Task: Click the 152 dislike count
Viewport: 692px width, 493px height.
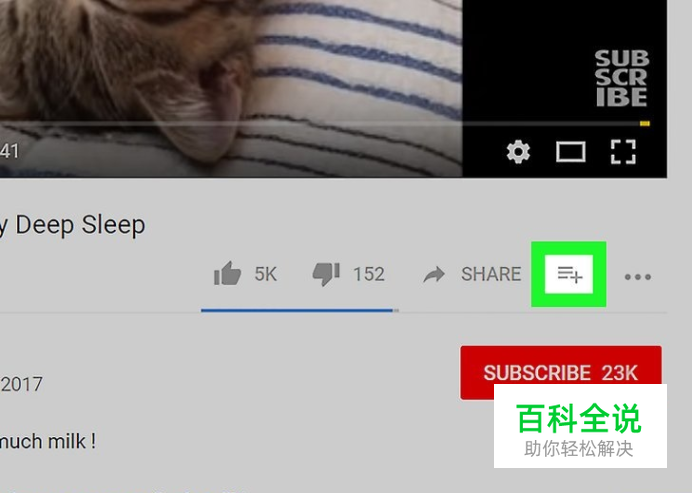Action: pyautogui.click(x=369, y=274)
